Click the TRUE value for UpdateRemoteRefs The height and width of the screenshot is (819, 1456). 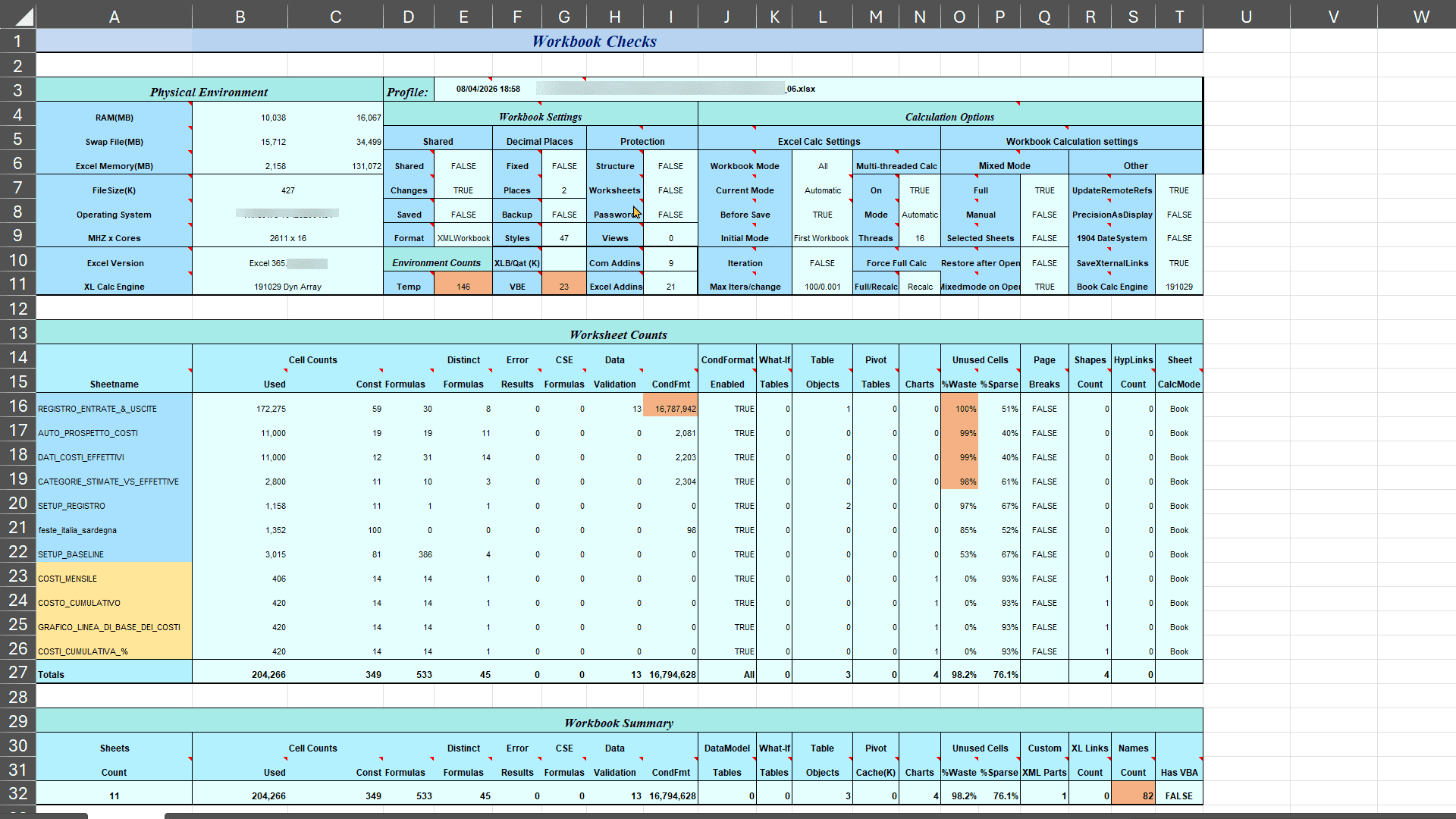(1178, 190)
